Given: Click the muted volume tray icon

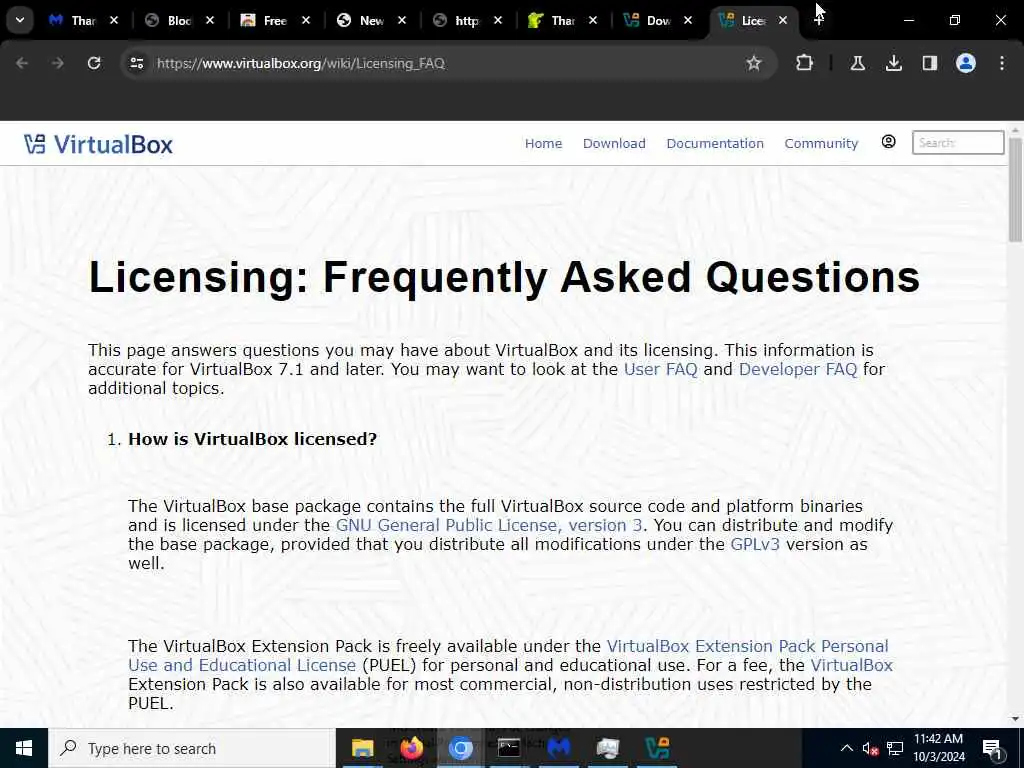Looking at the screenshot, I should point(870,748).
